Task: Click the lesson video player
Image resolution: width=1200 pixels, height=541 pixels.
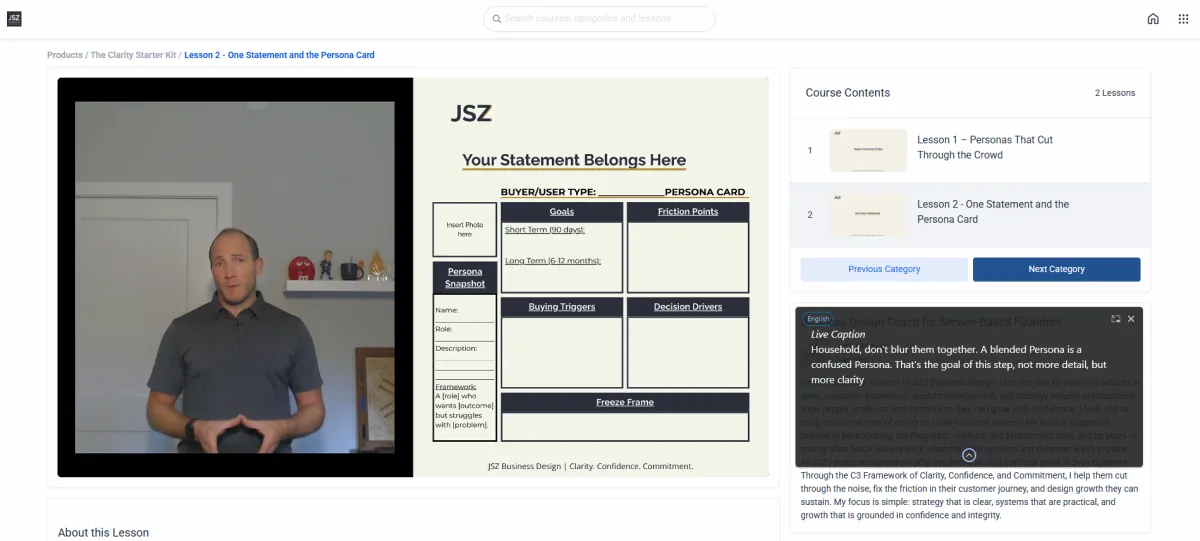Action: [413, 277]
